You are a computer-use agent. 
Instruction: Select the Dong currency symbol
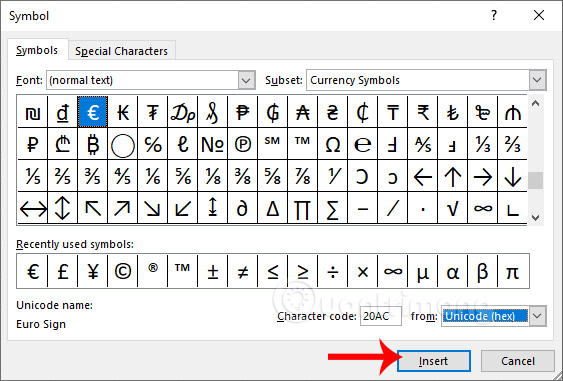[x=62, y=112]
